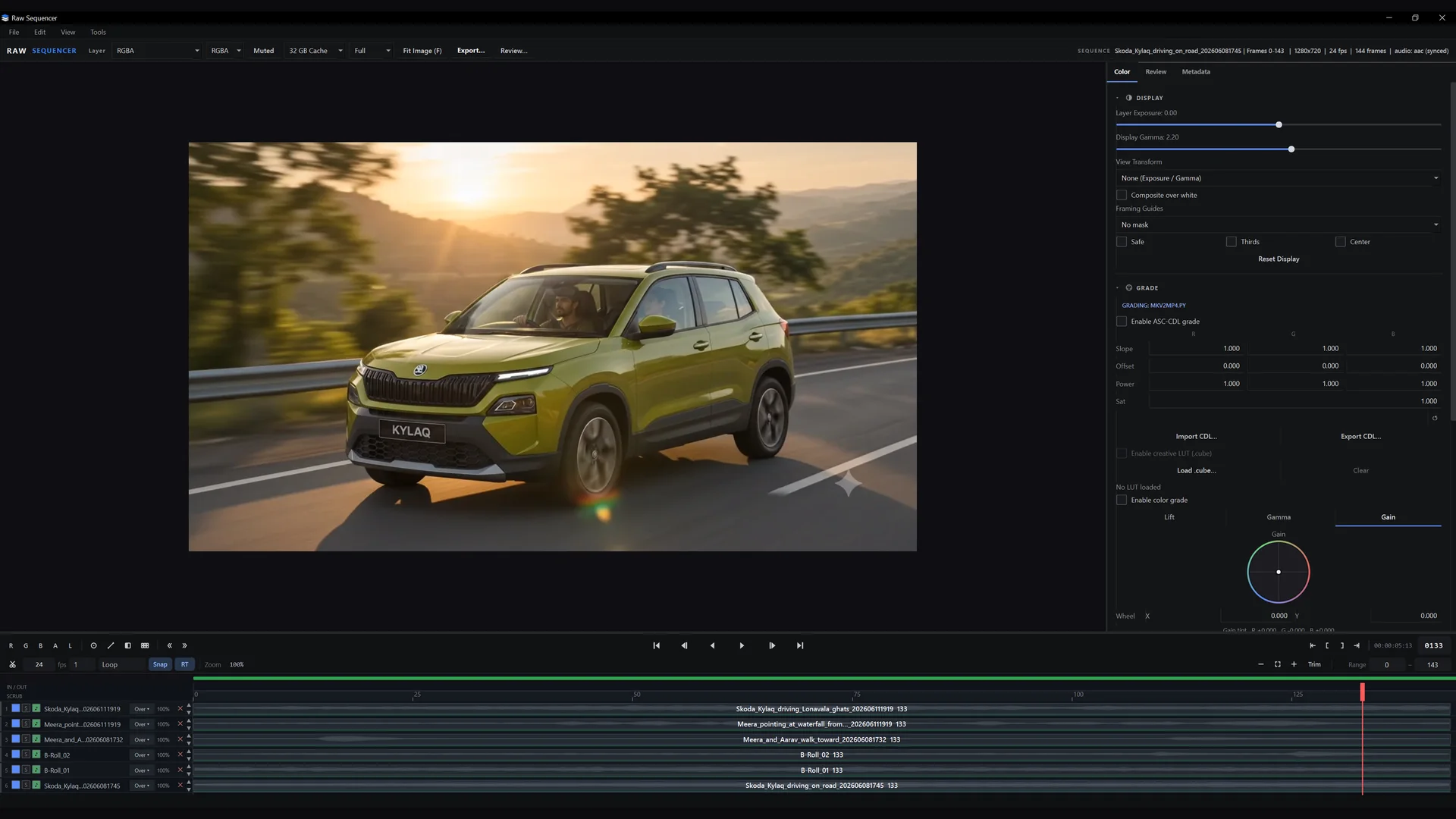Toggle luminance view (L)
The image size is (1456, 819).
tap(70, 646)
